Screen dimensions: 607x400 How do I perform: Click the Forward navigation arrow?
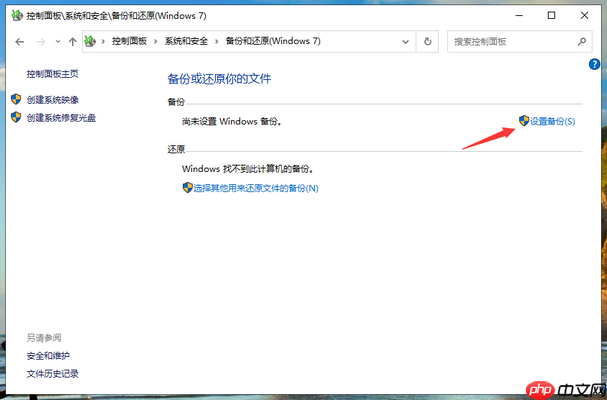[41, 42]
